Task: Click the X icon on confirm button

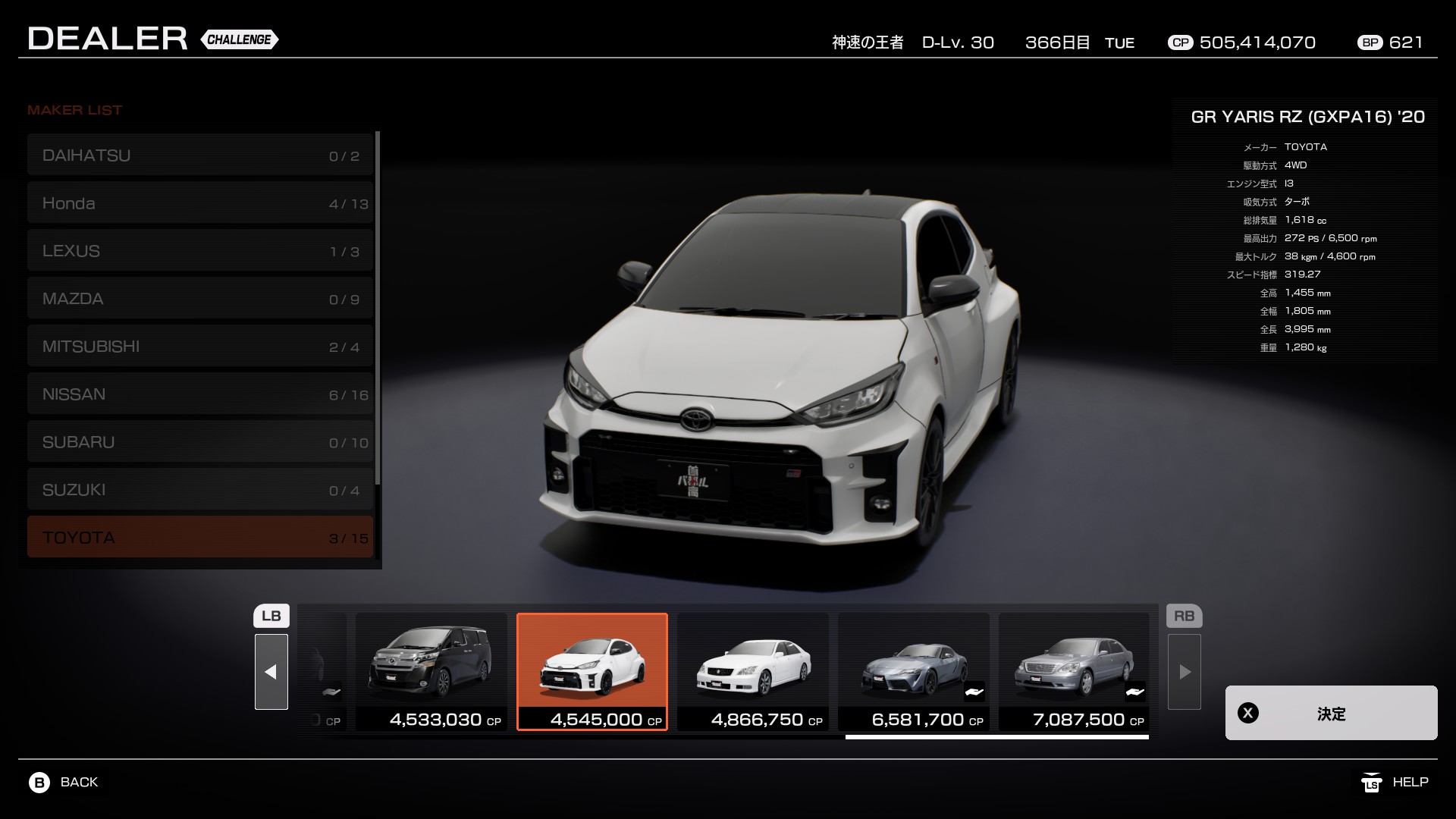Action: [1248, 713]
